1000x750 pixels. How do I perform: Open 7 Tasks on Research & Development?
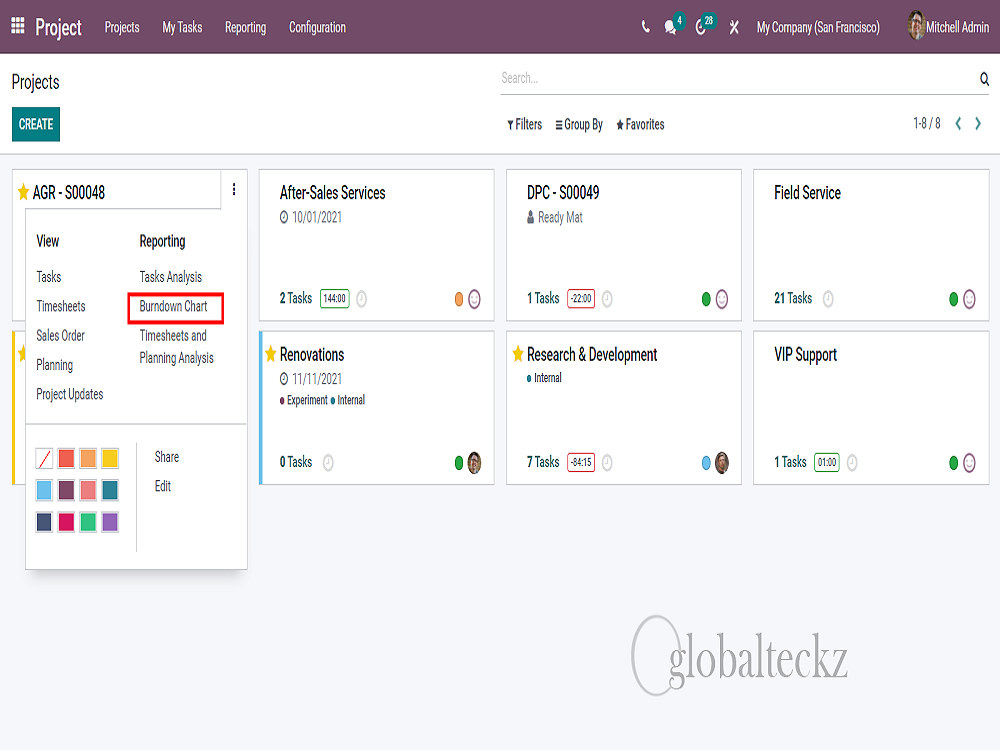click(x=543, y=462)
